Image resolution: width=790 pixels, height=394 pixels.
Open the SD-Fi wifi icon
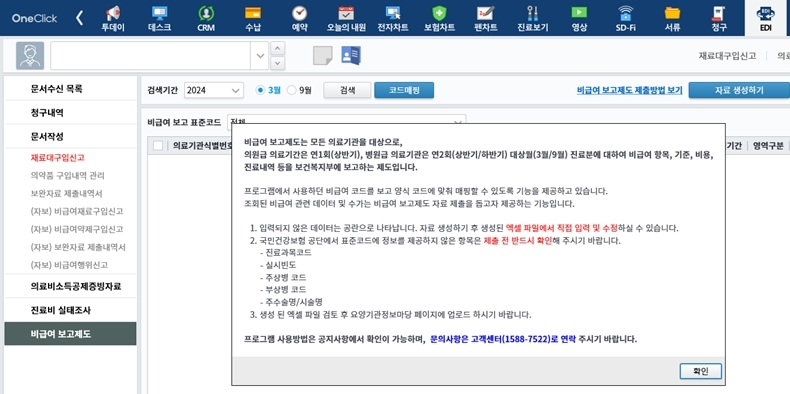[625, 18]
